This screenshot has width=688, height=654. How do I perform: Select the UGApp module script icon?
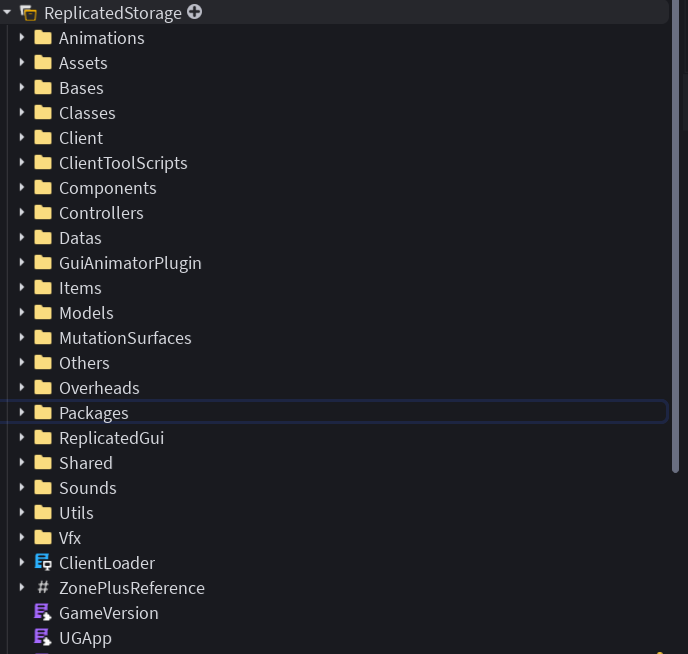[43, 637]
